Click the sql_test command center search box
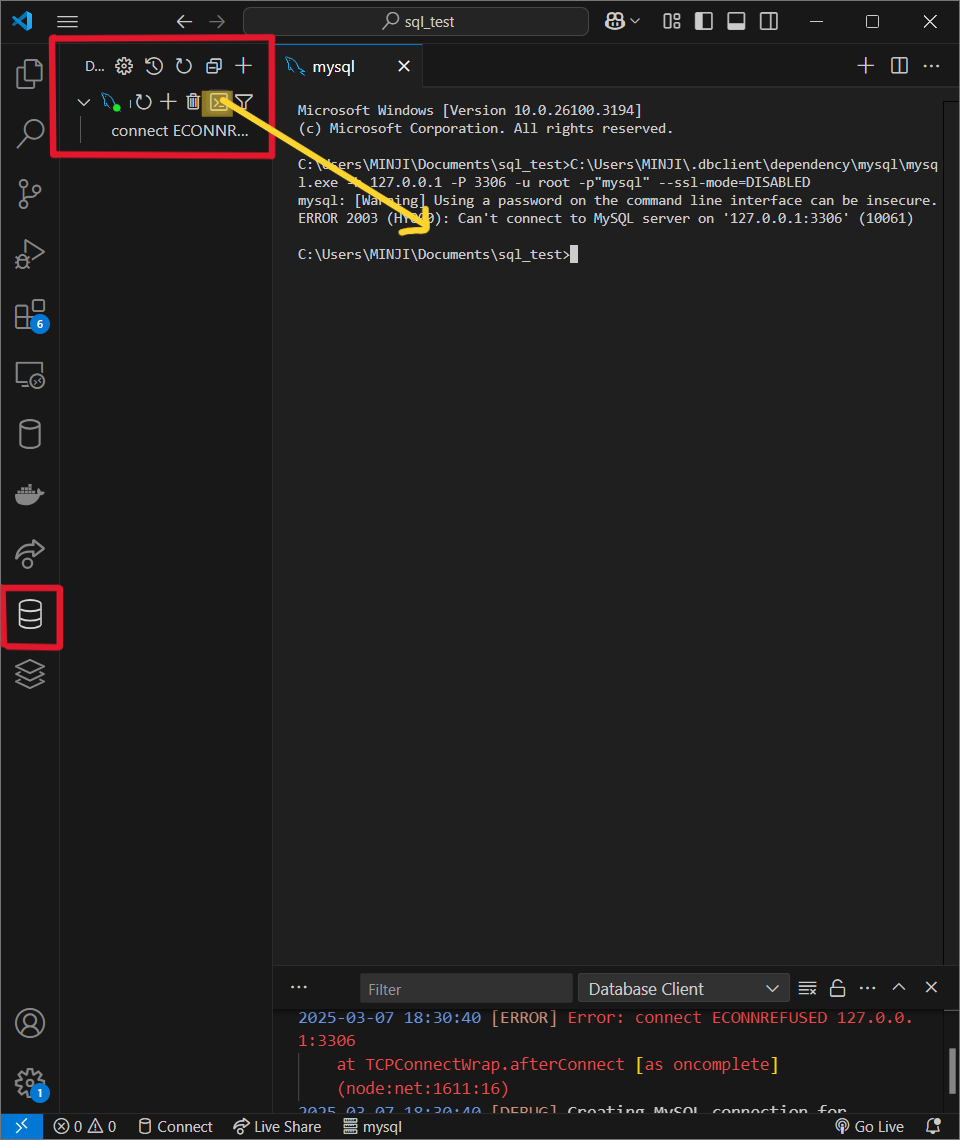This screenshot has height=1140, width=960. click(416, 22)
